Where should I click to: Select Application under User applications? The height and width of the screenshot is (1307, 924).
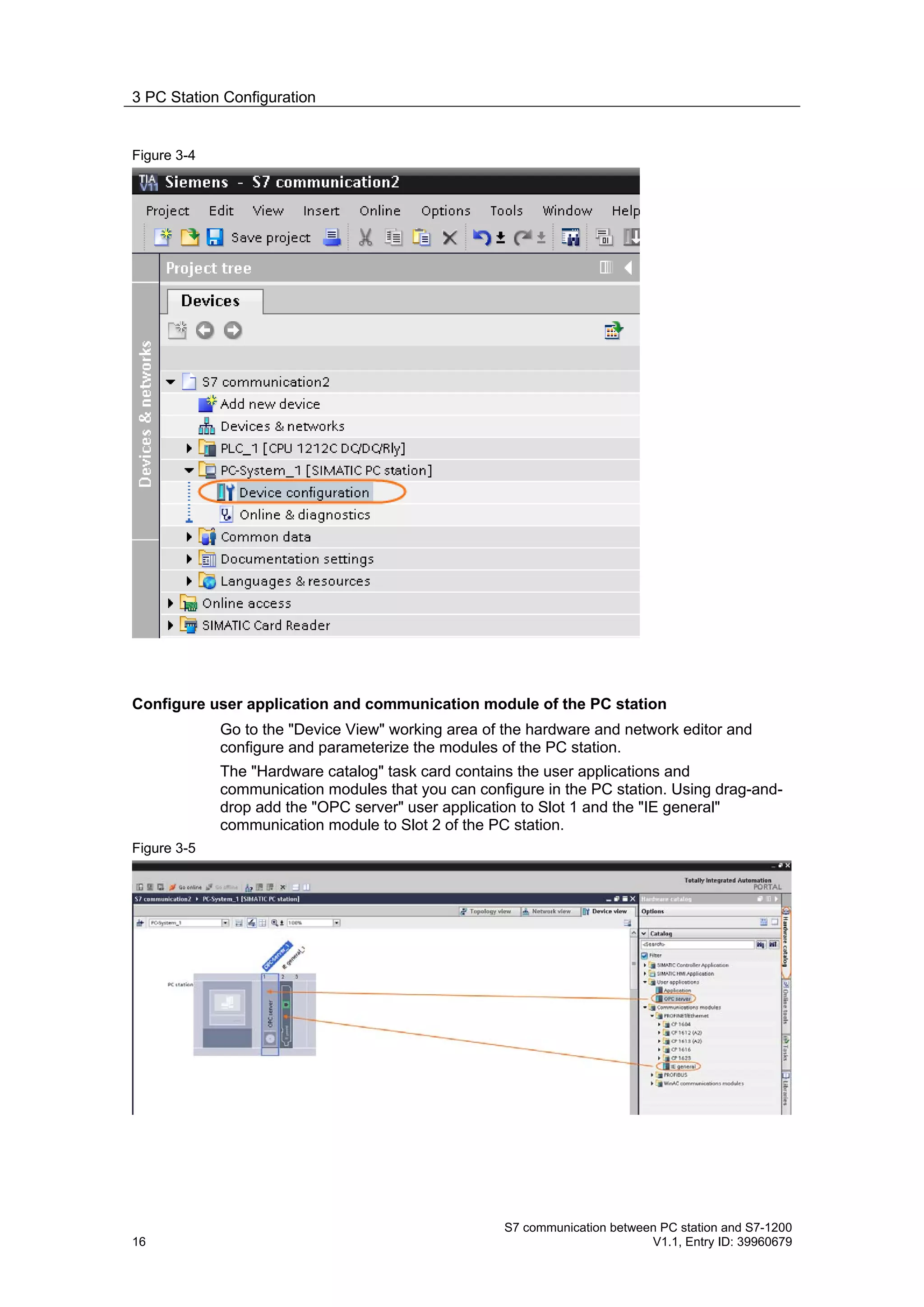click(677, 990)
